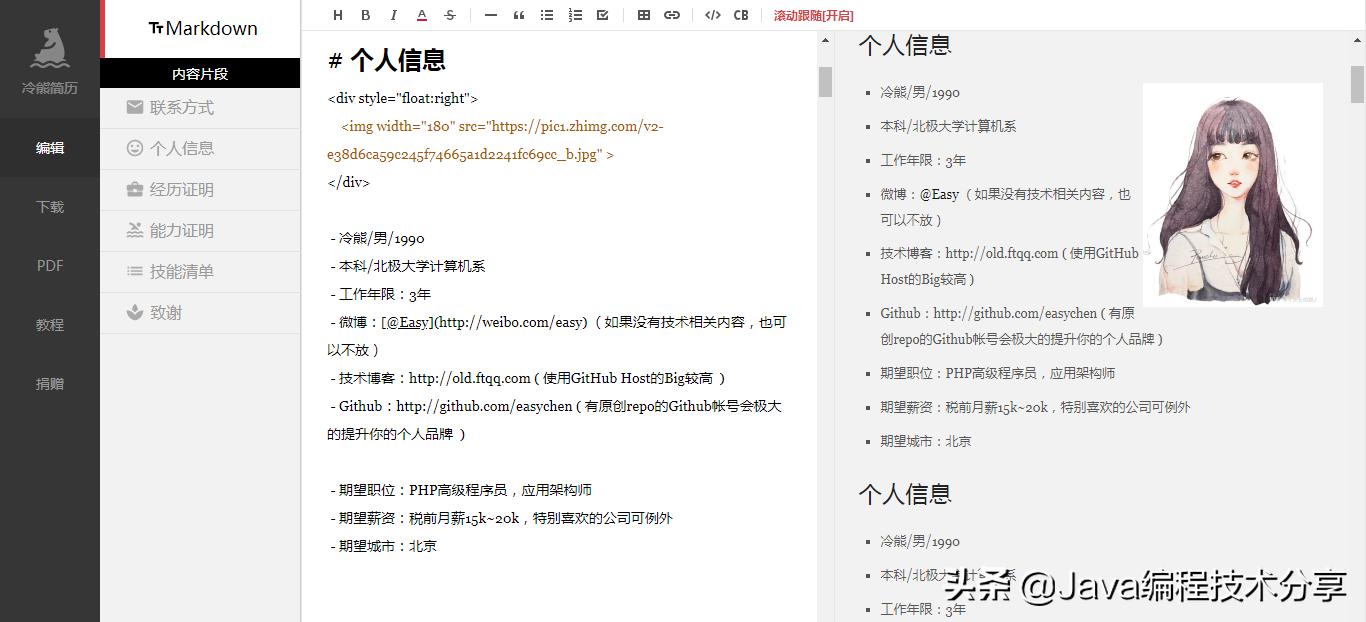Insert a code block with the CB icon
1366x622 pixels.
pyautogui.click(x=741, y=15)
